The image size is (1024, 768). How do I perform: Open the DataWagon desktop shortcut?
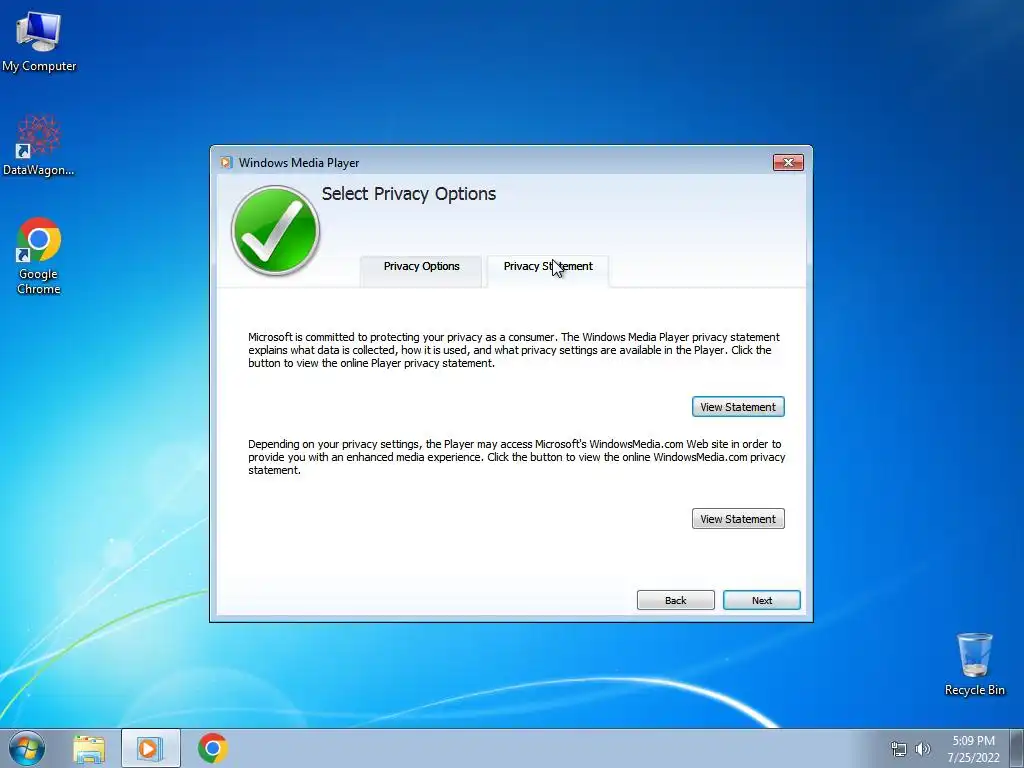[x=39, y=146]
